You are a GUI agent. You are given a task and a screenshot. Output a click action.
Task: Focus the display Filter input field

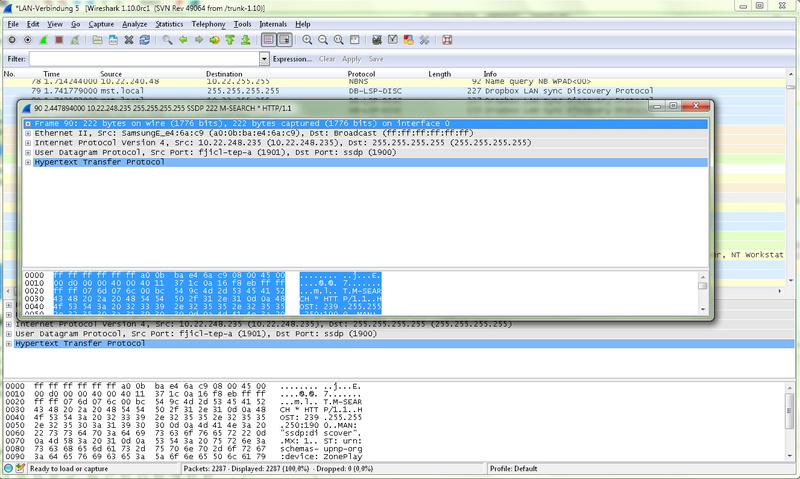point(144,59)
